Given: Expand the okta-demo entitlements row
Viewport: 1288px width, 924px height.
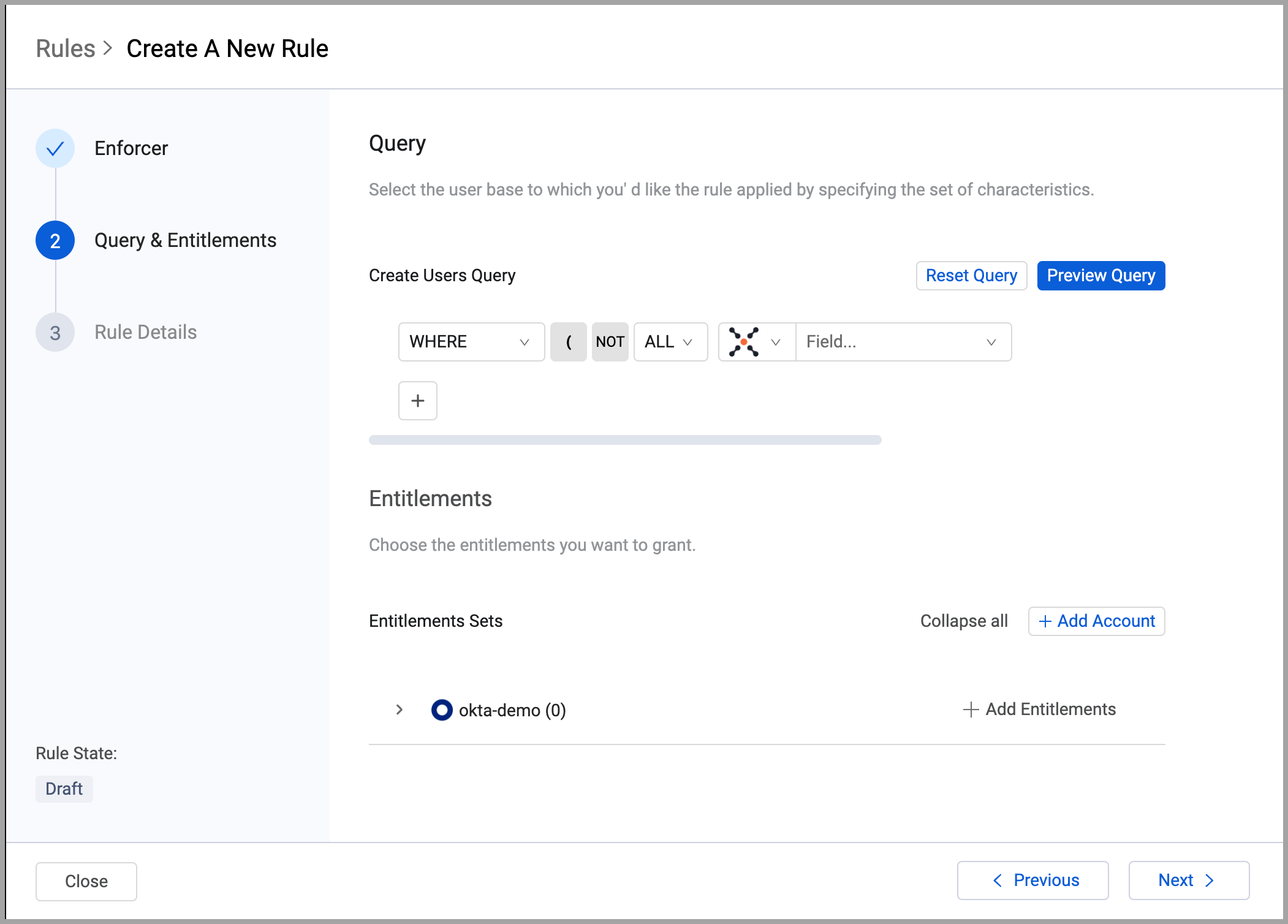Looking at the screenshot, I should click(400, 710).
